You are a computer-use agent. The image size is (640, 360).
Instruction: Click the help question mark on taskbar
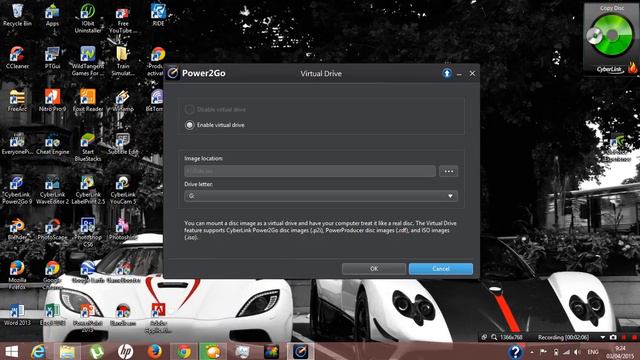515,351
